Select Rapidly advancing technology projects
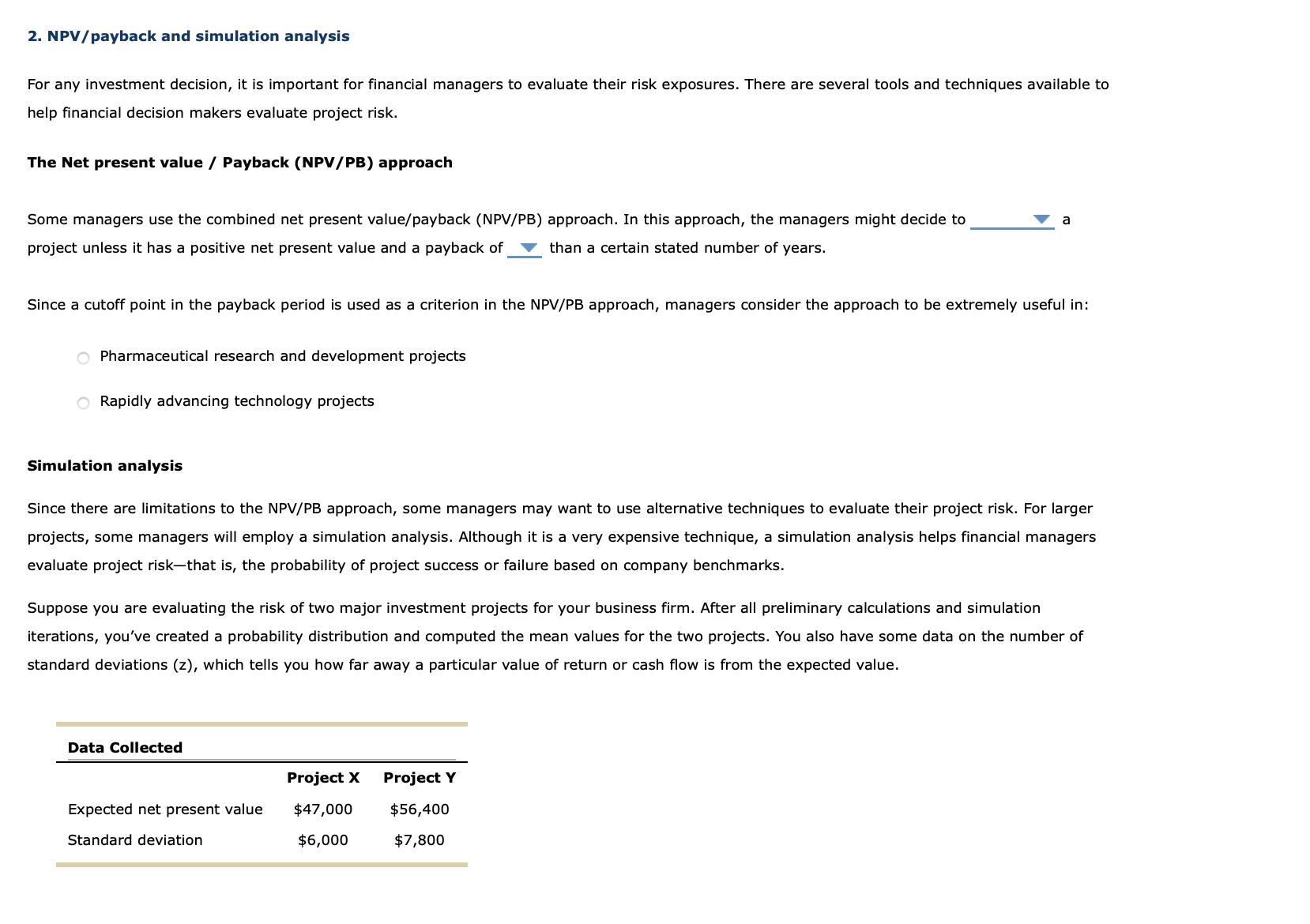Image resolution: width=1310 pixels, height=924 pixels. click(x=236, y=401)
